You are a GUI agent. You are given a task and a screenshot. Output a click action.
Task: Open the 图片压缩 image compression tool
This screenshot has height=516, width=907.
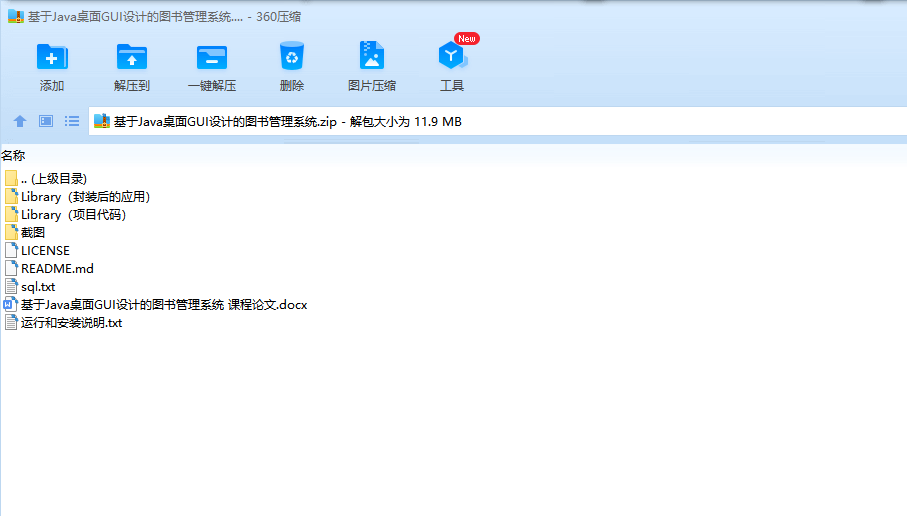[371, 56]
